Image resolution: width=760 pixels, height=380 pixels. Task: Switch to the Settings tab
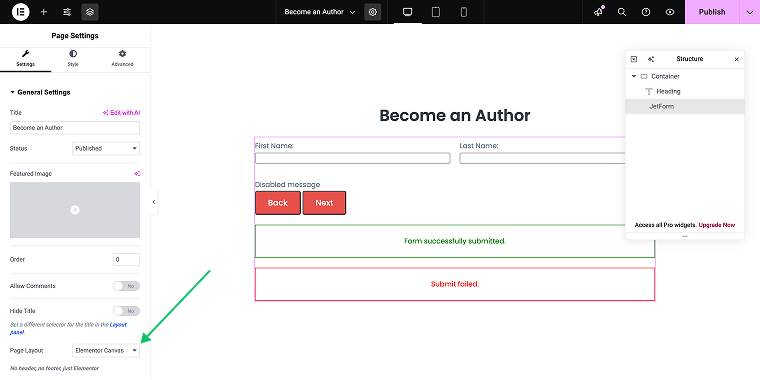[25, 59]
